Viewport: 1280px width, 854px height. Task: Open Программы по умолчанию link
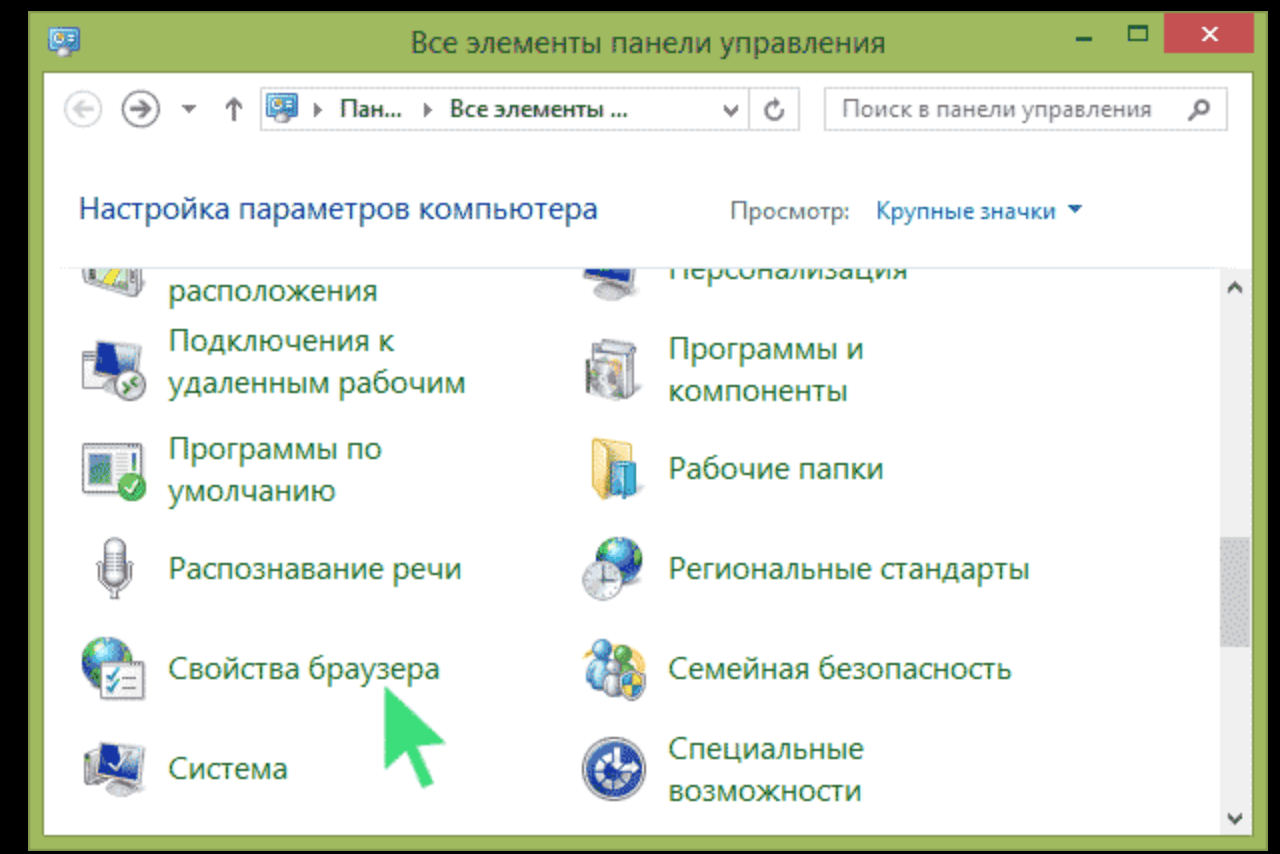tap(275, 470)
